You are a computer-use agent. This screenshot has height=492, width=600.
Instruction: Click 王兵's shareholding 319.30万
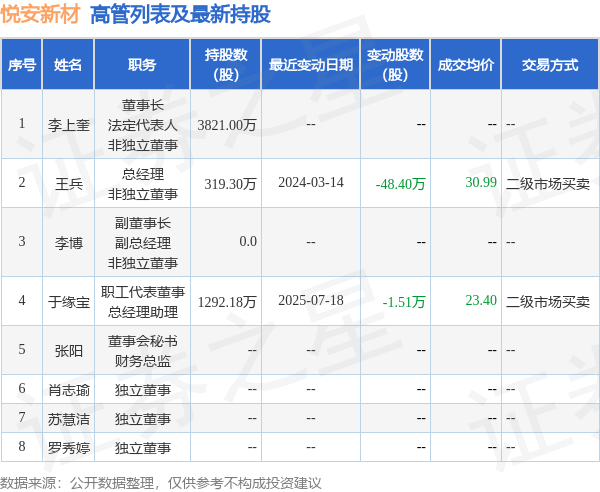tap(230, 184)
